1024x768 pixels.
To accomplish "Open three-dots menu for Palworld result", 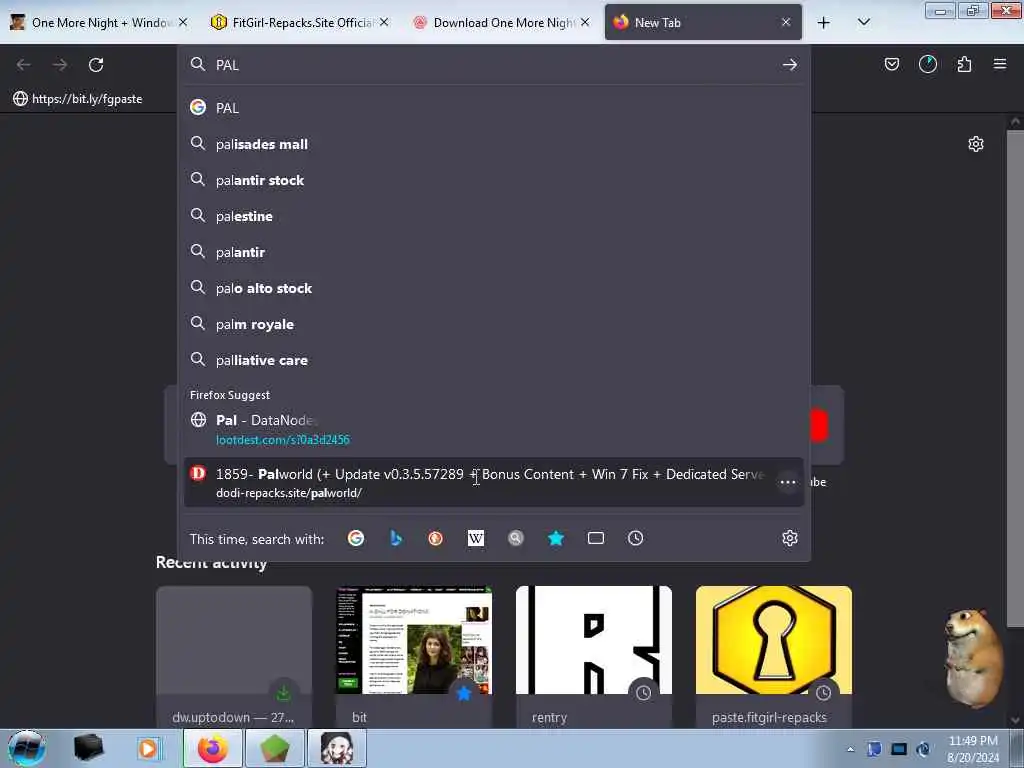I will pos(788,483).
